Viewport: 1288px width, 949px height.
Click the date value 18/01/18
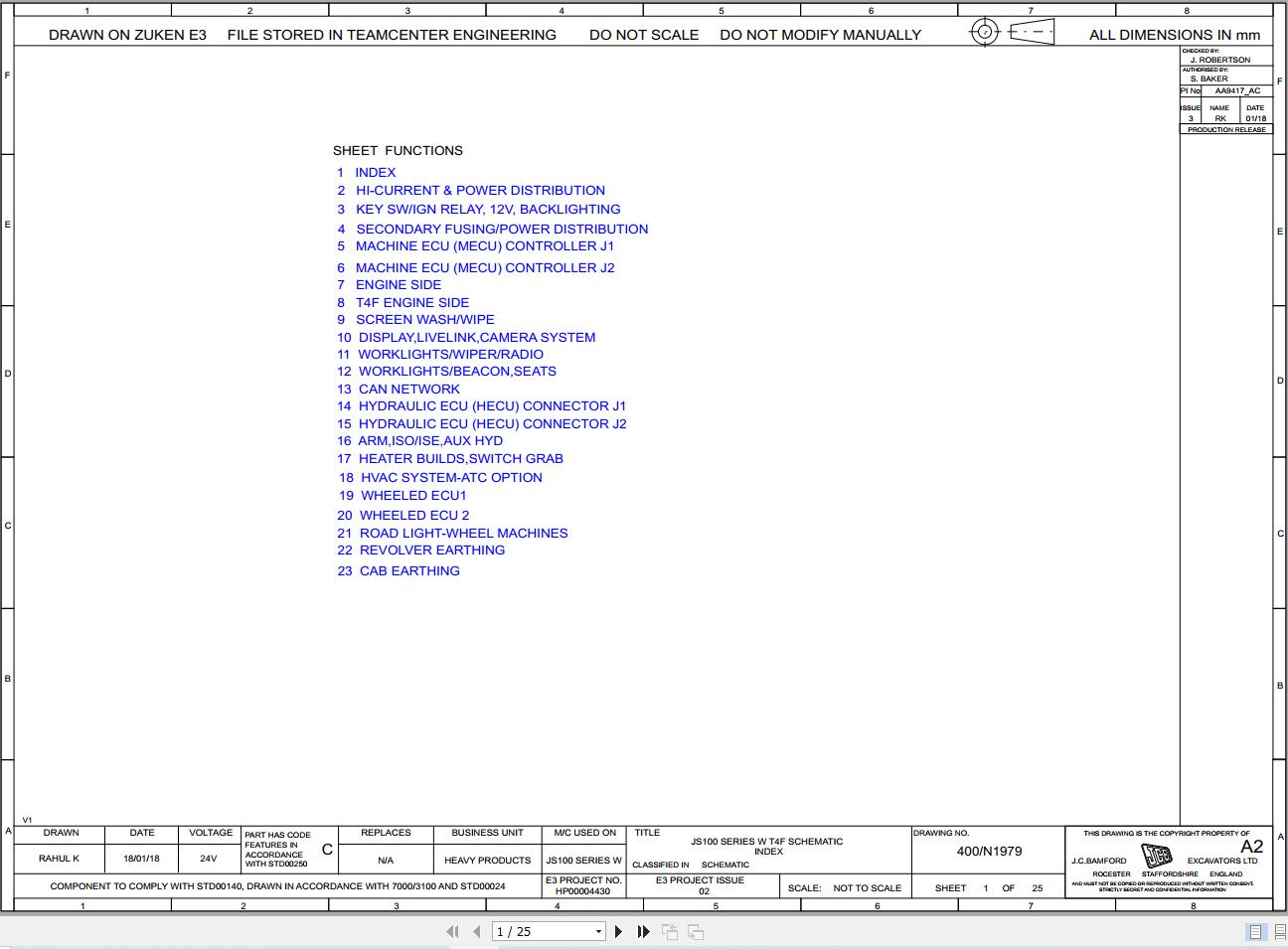pyautogui.click(x=141, y=858)
